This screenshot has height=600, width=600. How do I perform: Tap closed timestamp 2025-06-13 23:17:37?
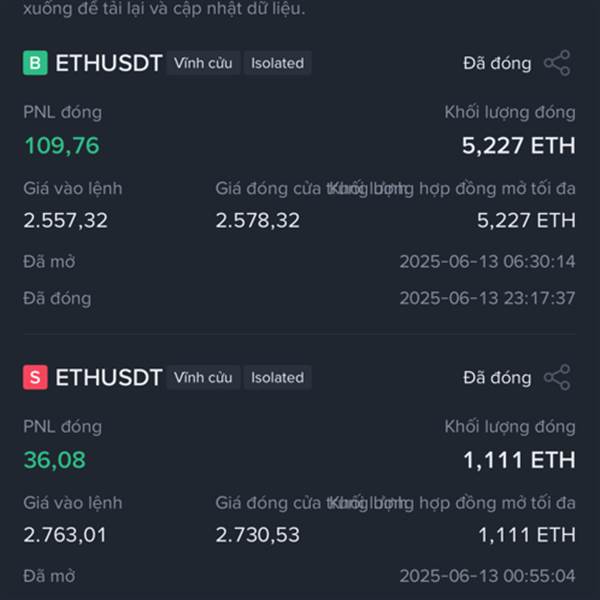(x=487, y=298)
